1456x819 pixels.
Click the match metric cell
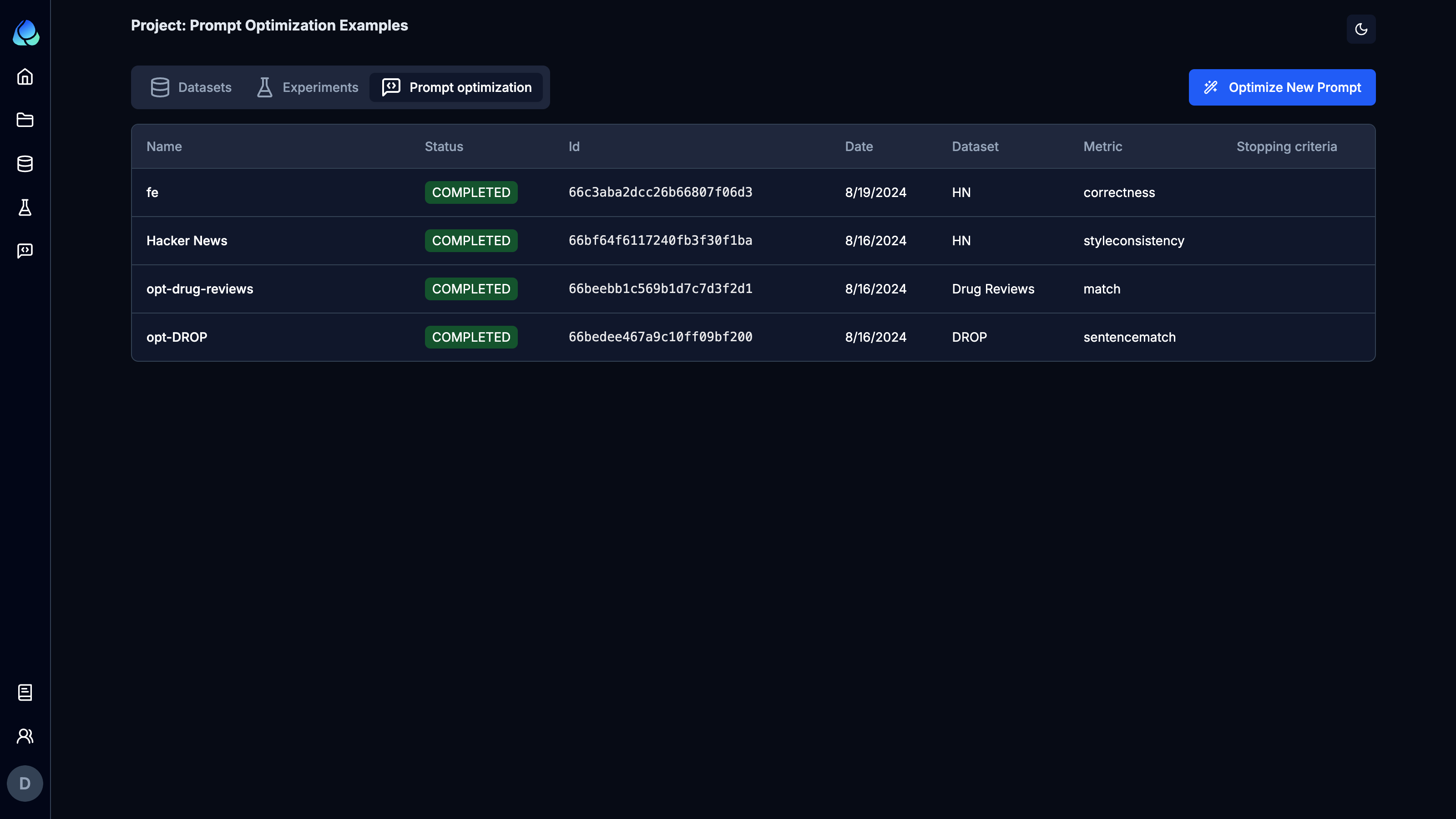(1102, 289)
